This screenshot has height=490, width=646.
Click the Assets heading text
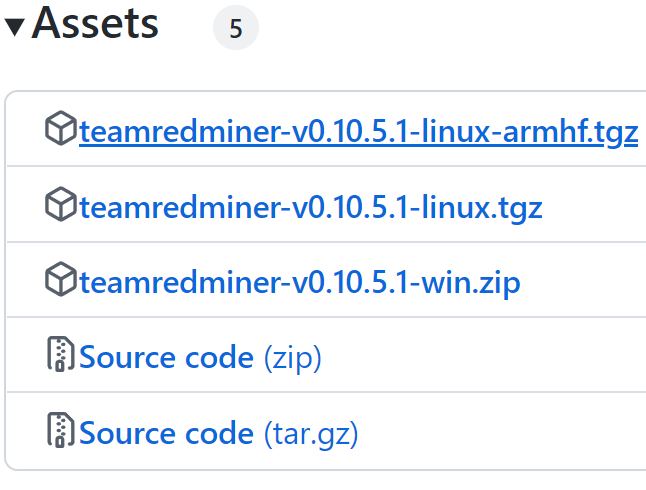click(95, 24)
